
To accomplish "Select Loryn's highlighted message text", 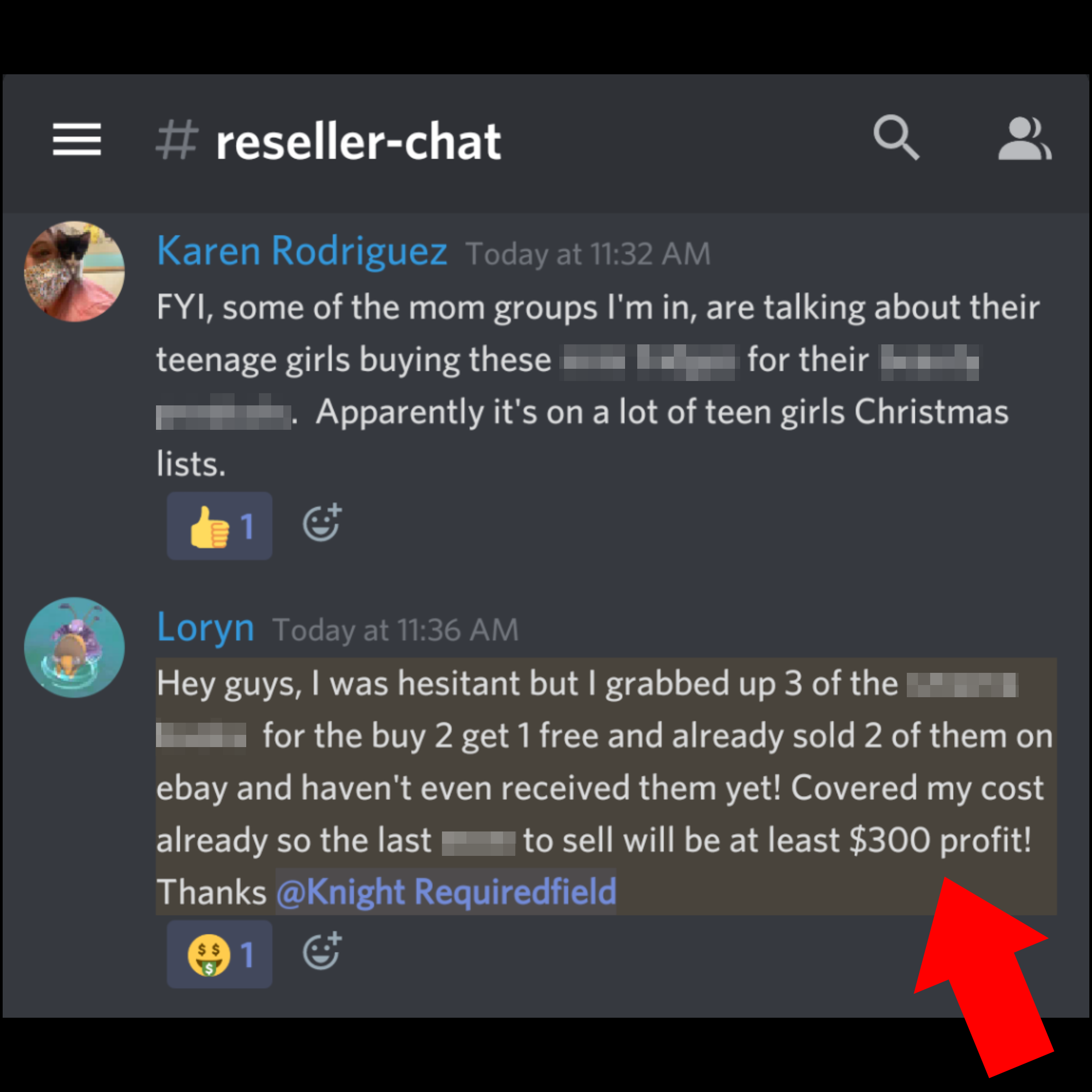I will (606, 787).
